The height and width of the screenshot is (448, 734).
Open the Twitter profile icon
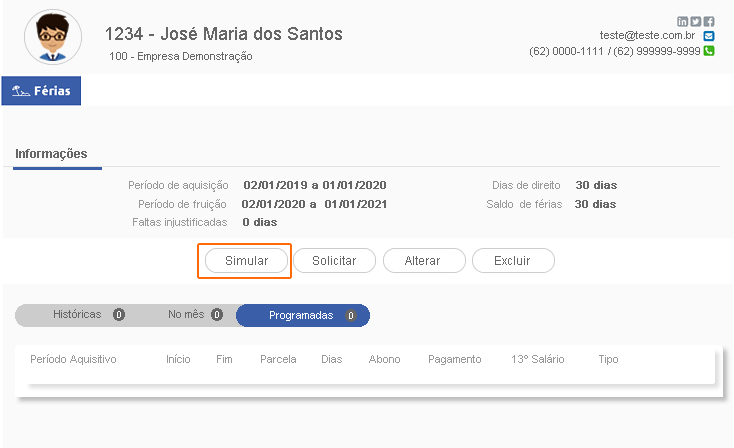click(x=696, y=22)
